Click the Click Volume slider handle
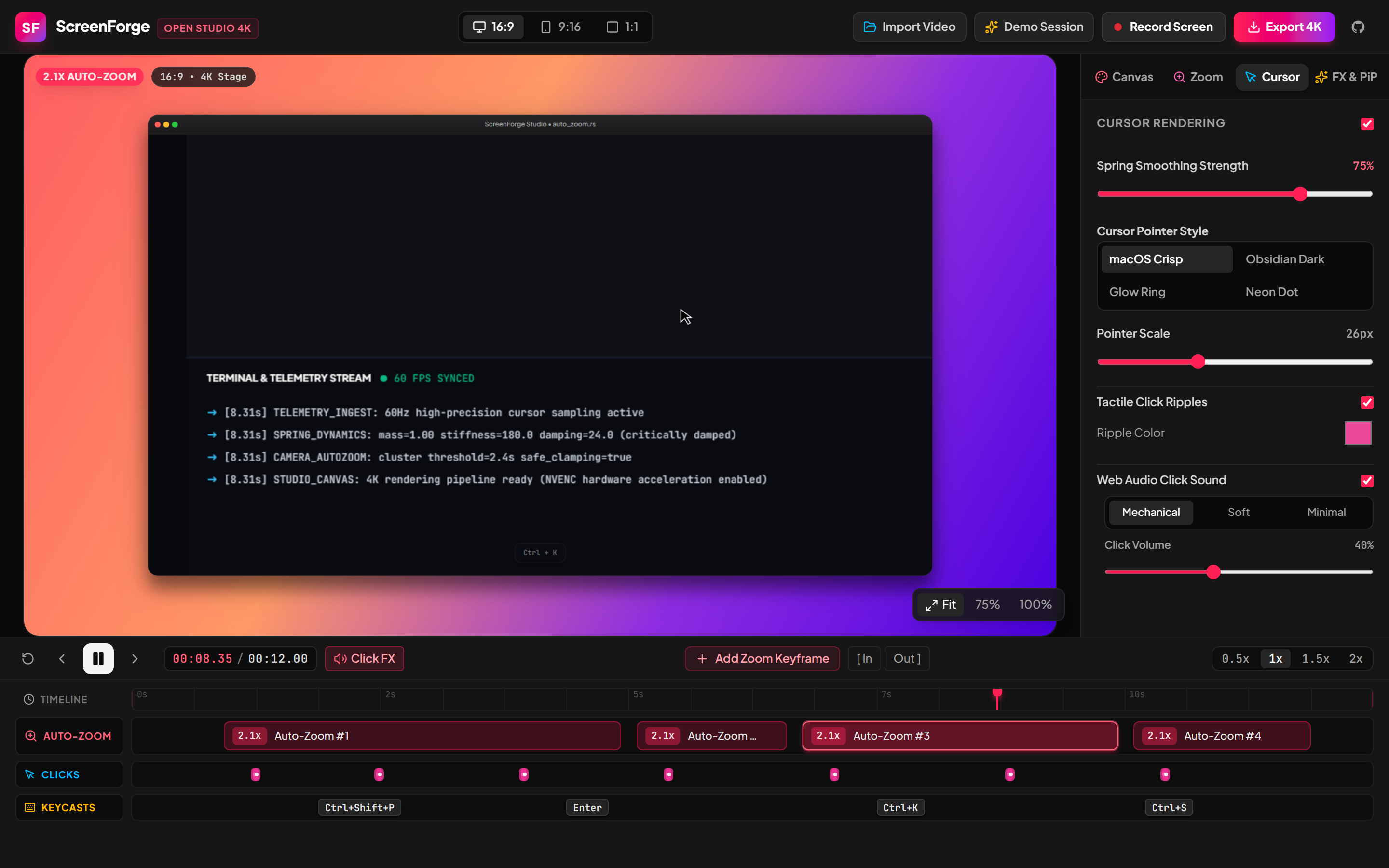This screenshot has width=1389, height=868. coord(1213,572)
